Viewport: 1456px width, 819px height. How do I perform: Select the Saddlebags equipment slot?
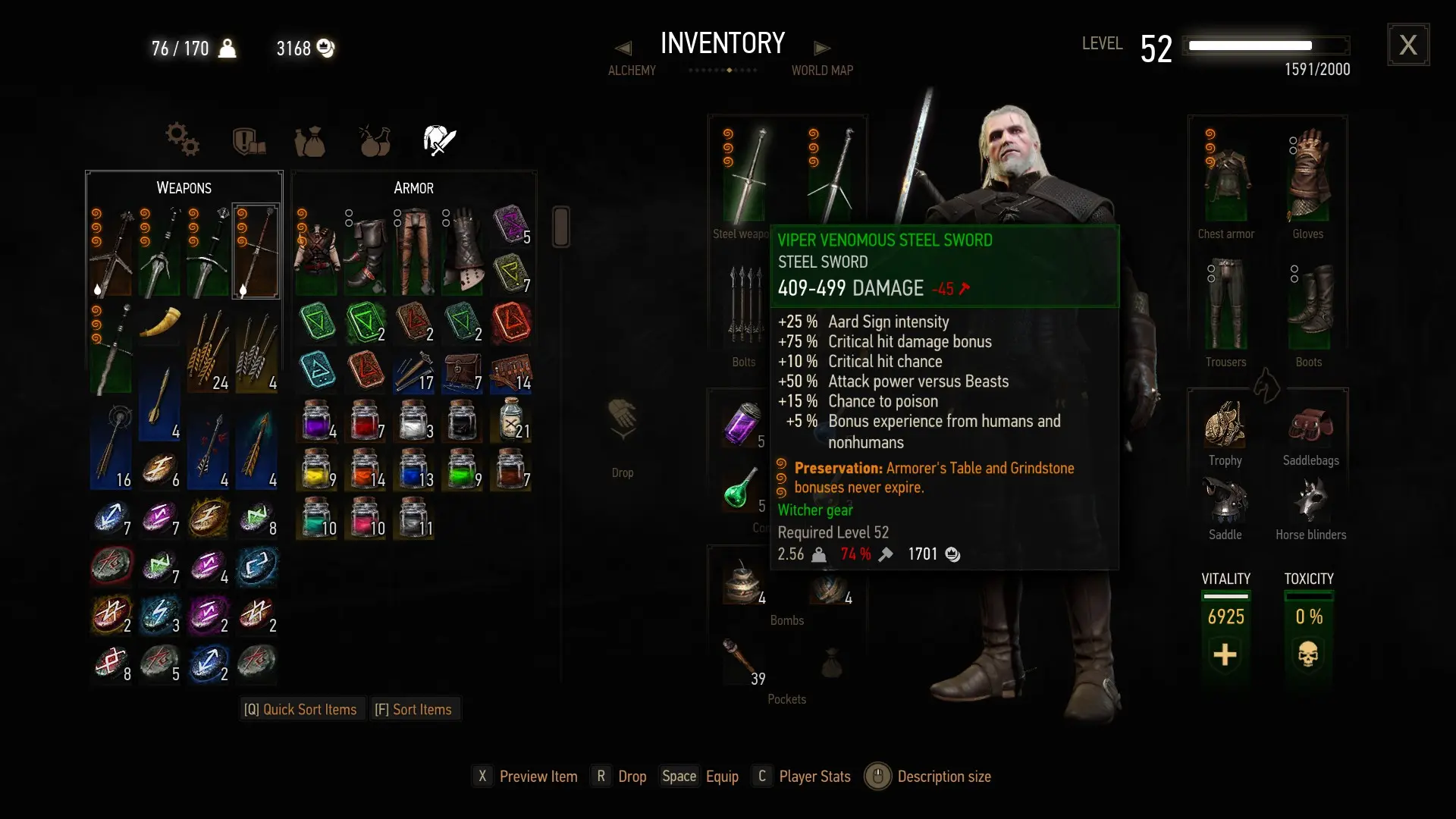click(1310, 426)
